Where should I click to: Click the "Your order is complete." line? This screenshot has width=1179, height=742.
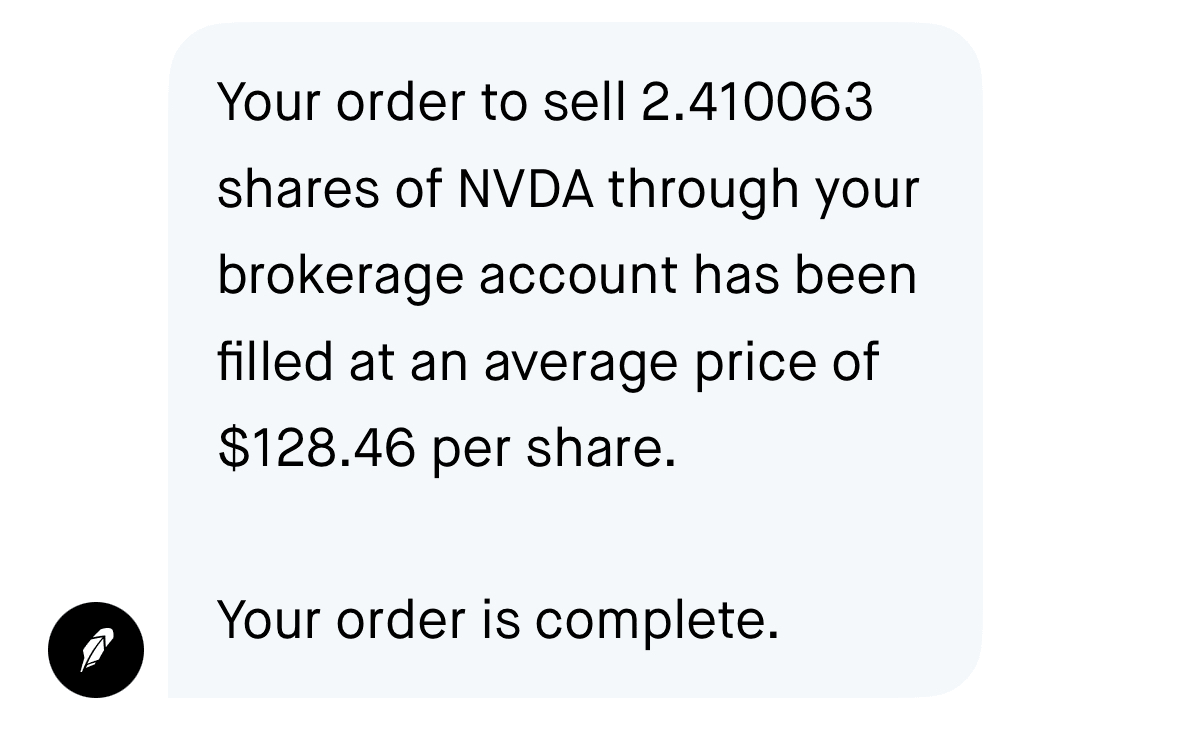pyautogui.click(x=497, y=620)
